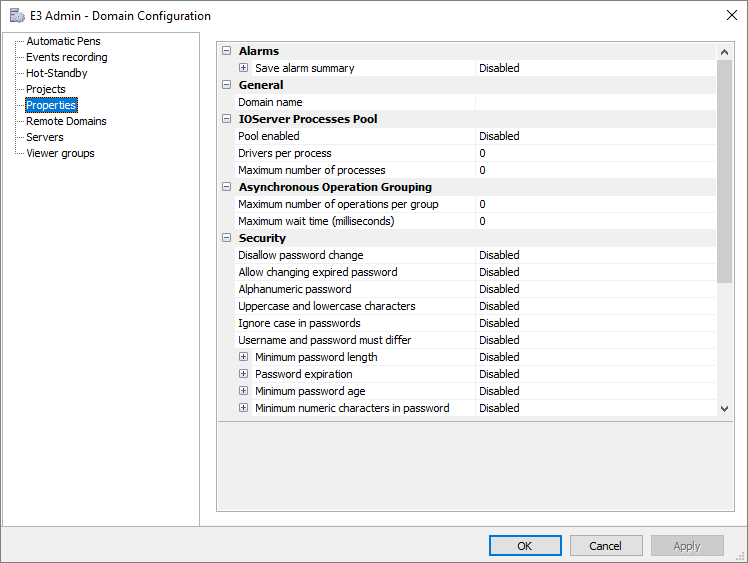Click the Maximum wait time value
Screen dimensions: 748x563
click(x=596, y=221)
